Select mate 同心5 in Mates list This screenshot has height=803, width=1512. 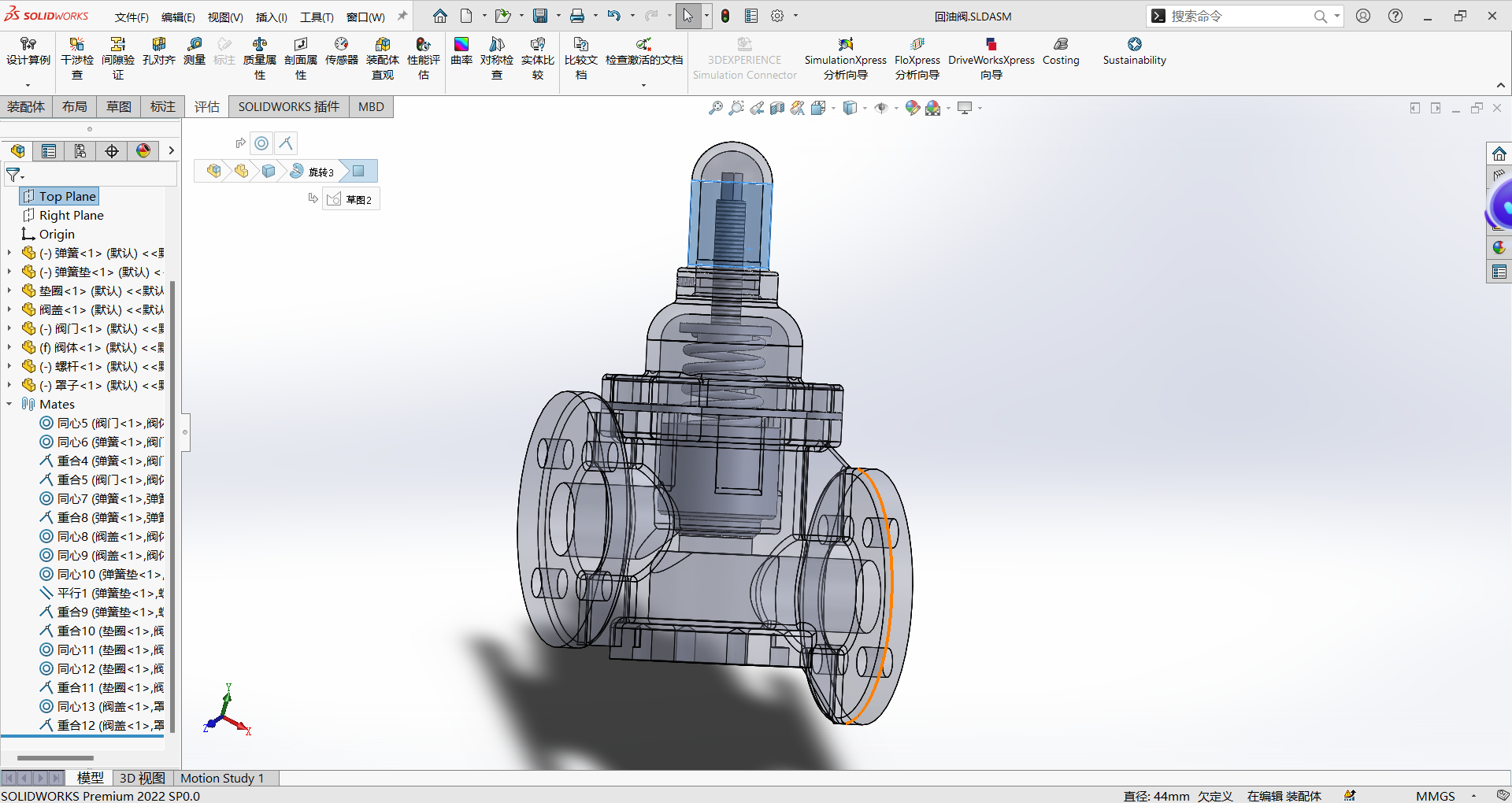[102, 423]
